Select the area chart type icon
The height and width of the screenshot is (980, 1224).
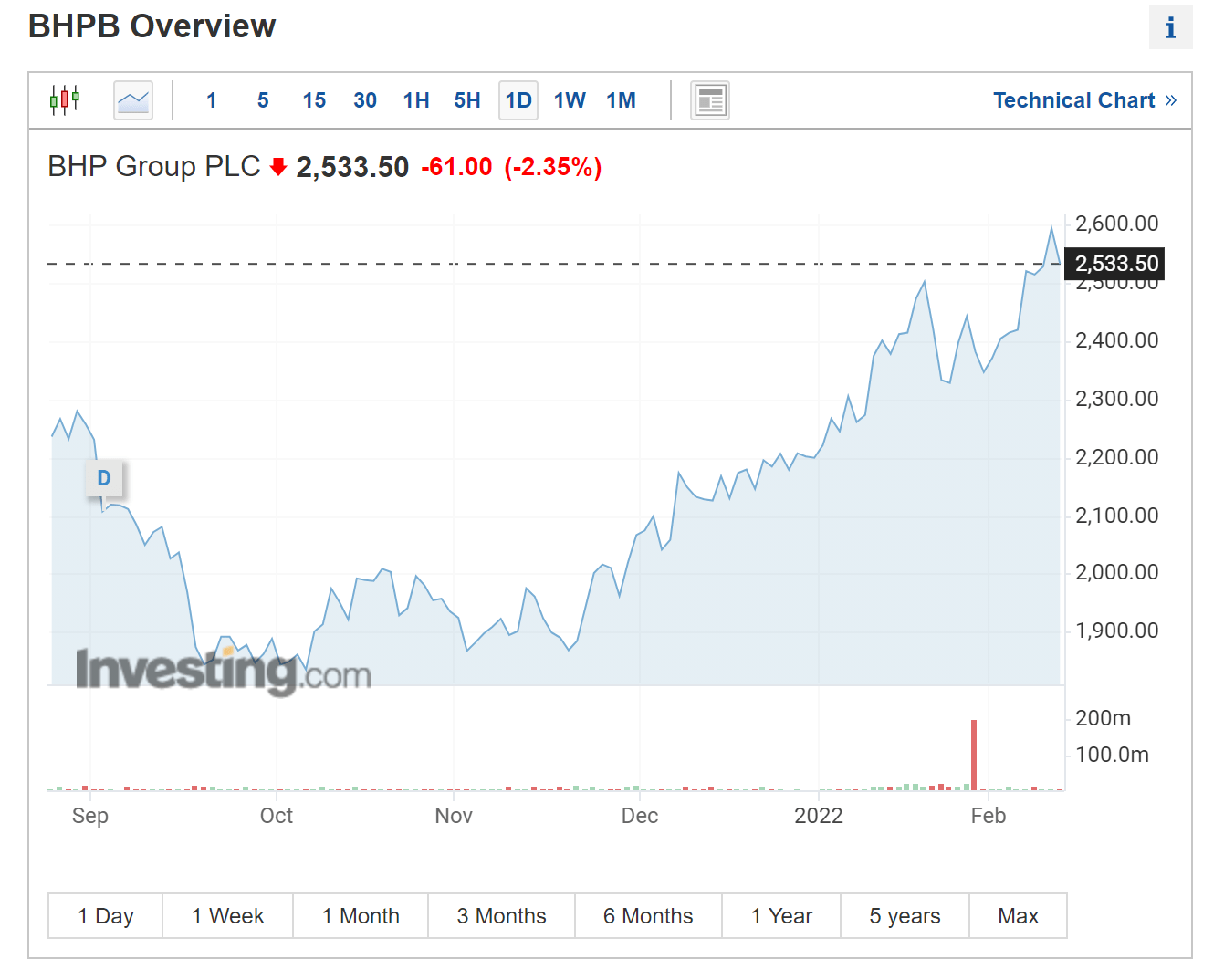[x=133, y=100]
